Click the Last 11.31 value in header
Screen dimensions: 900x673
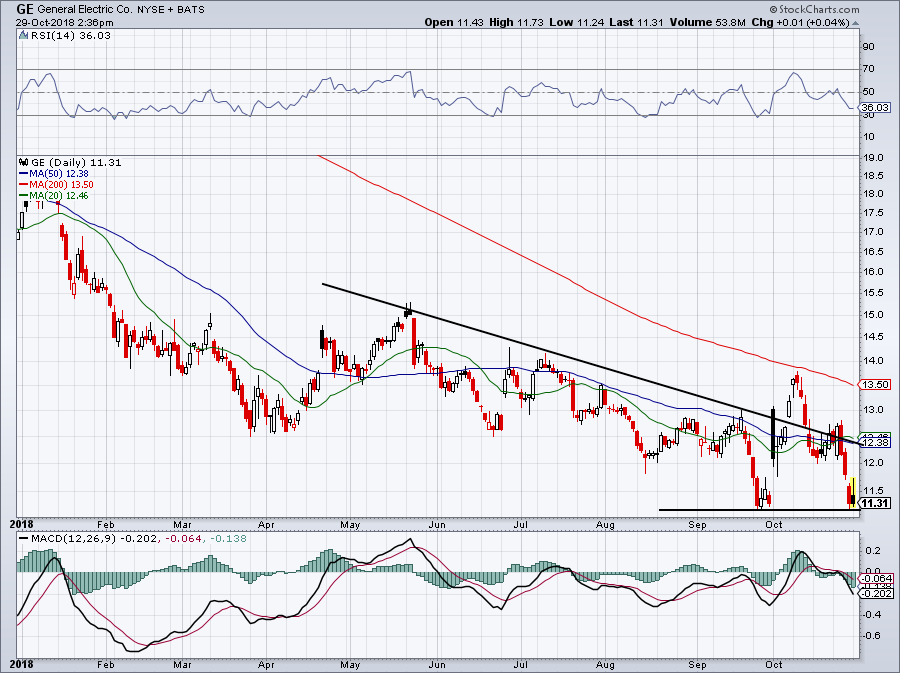coord(637,22)
